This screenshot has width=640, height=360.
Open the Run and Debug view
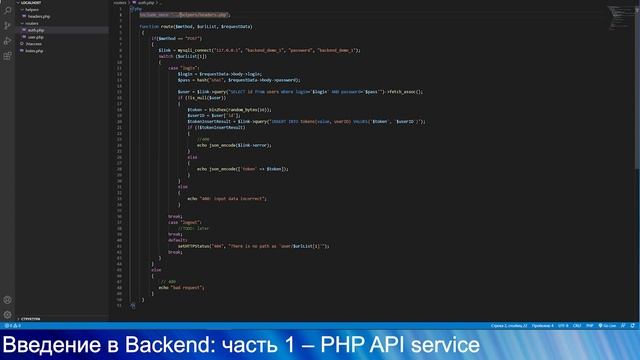click(x=7, y=41)
